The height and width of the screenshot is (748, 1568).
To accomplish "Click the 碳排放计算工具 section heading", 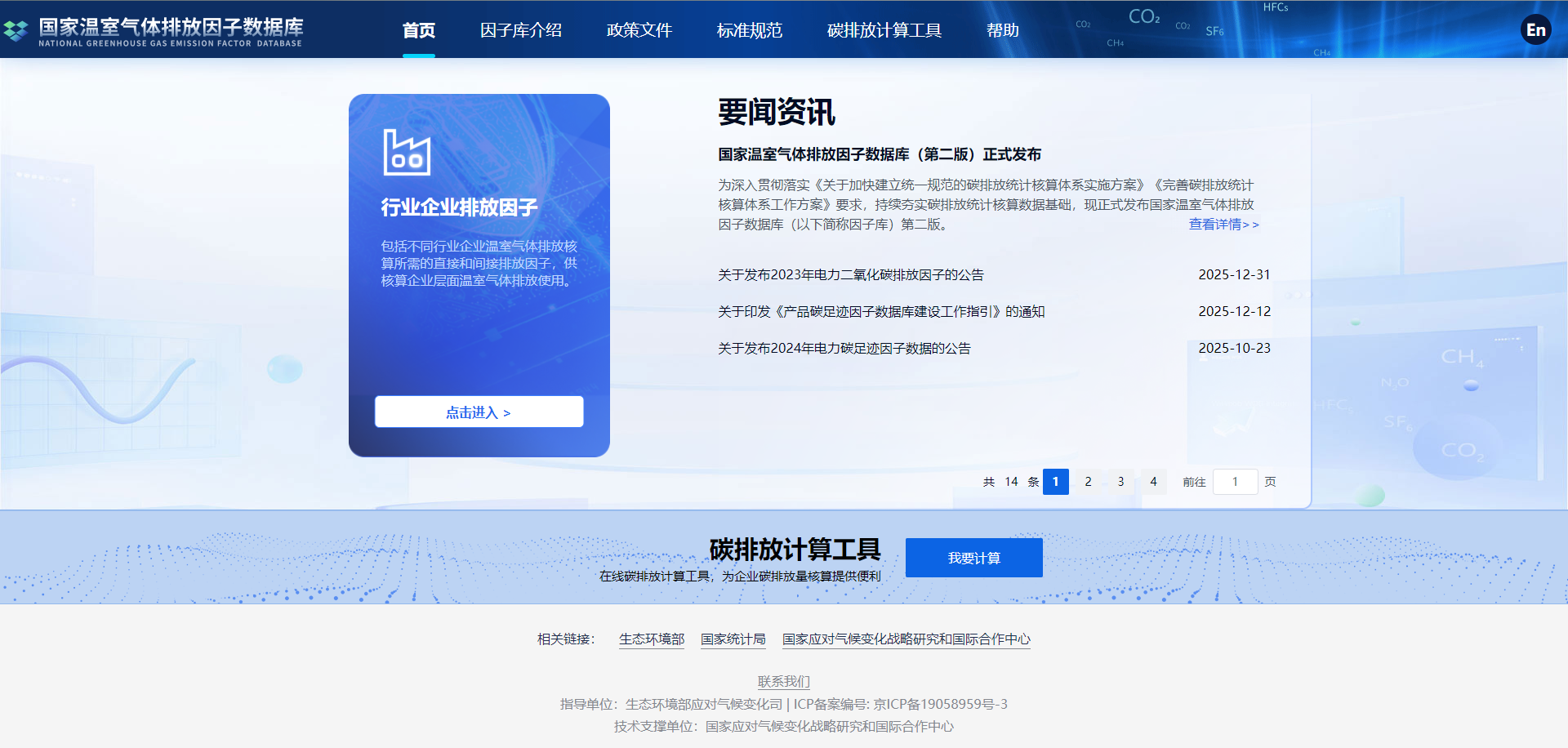I will pos(795,550).
